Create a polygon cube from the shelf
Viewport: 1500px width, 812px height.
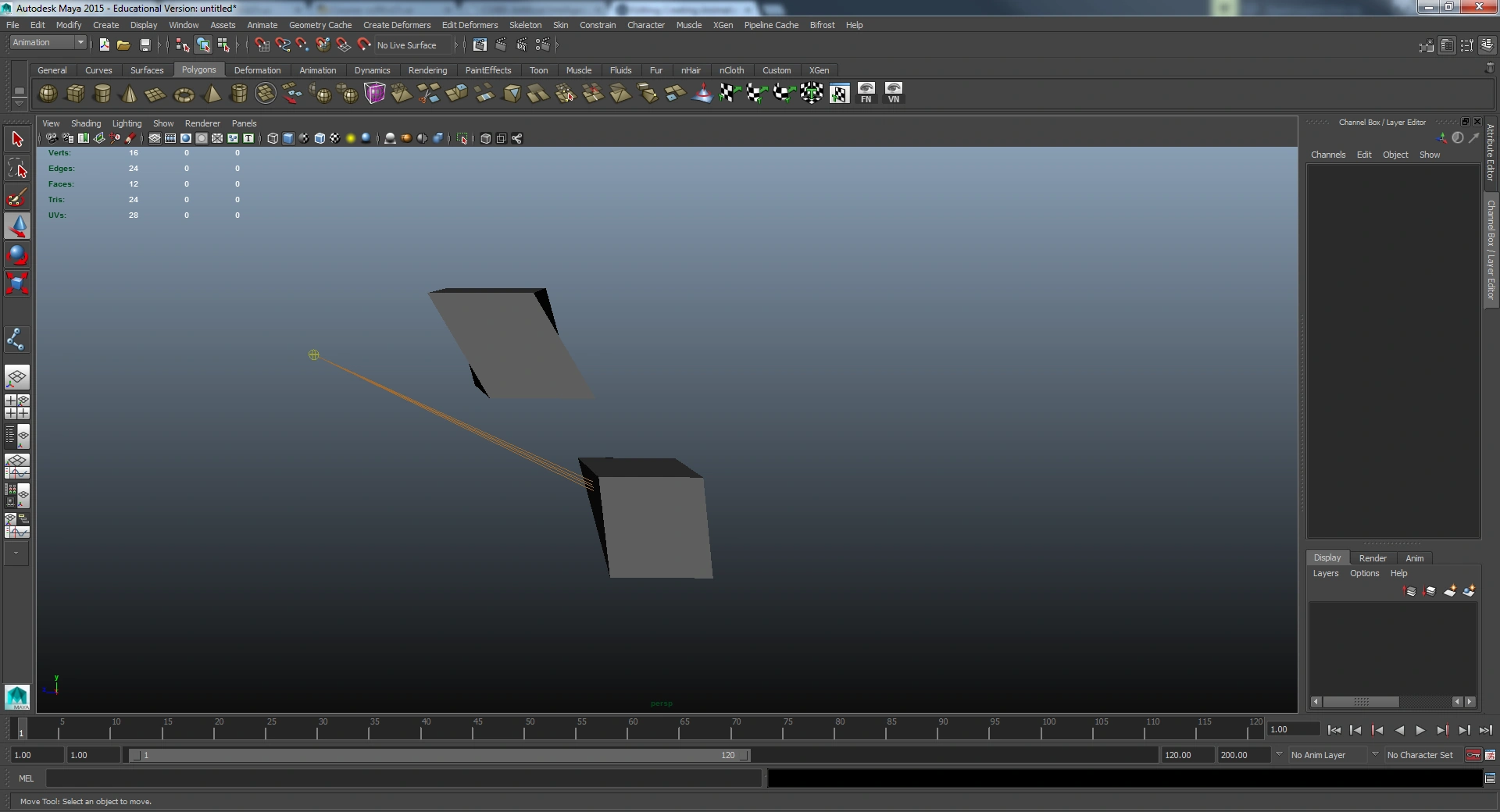point(75,94)
